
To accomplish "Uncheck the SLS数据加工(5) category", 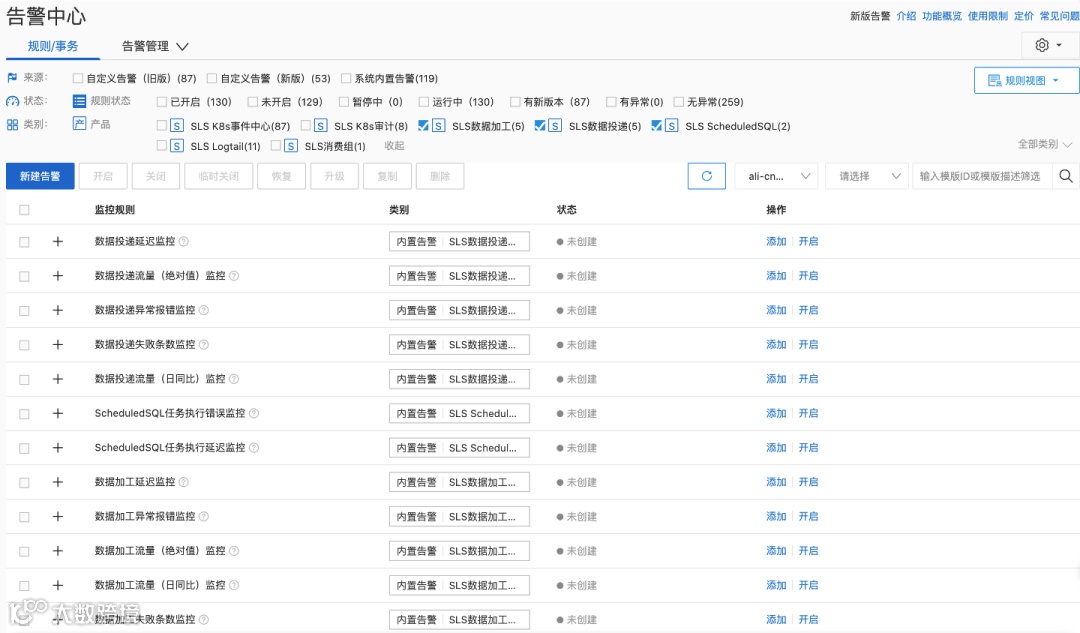I will click(424, 125).
